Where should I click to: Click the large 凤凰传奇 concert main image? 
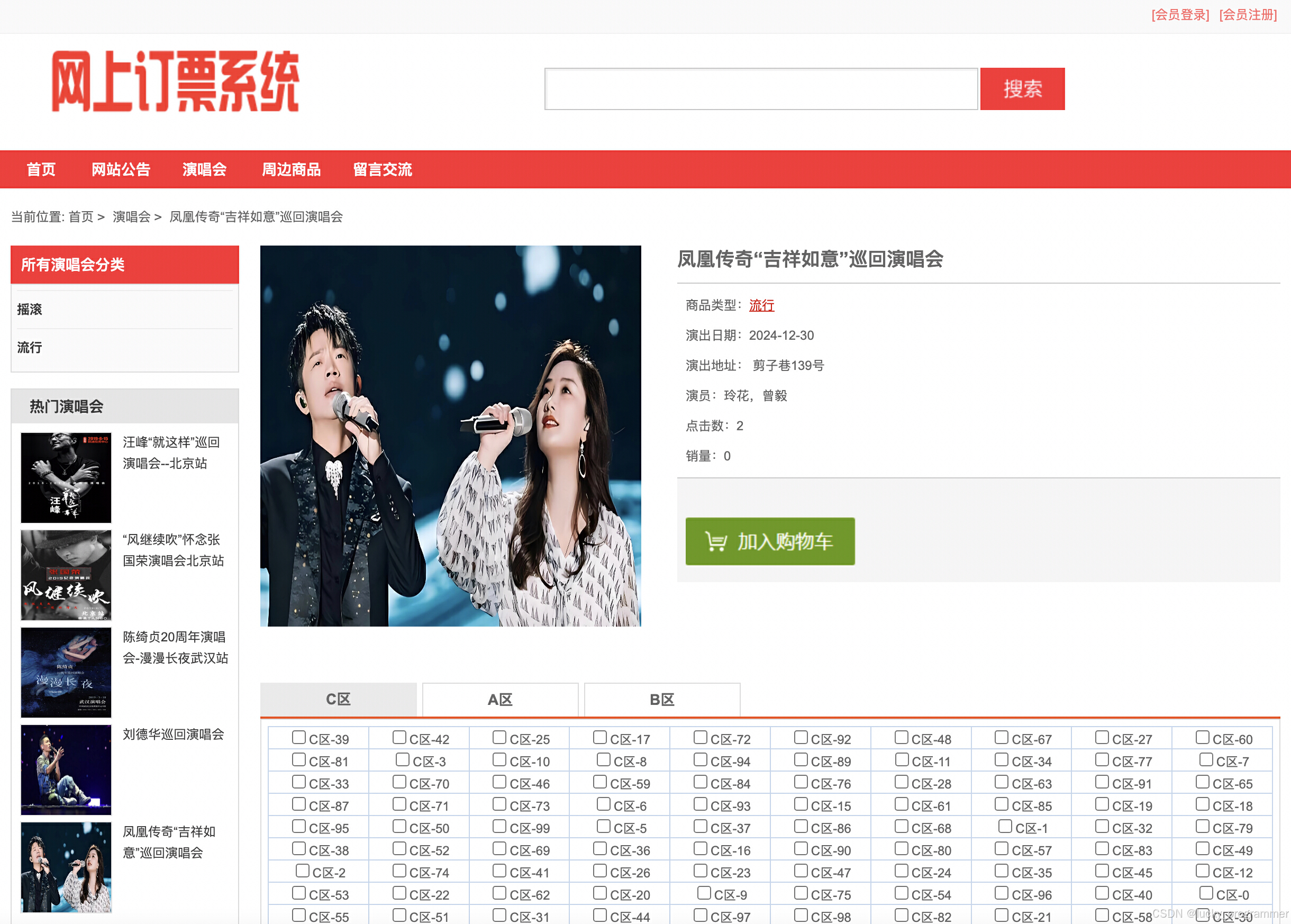click(x=450, y=436)
